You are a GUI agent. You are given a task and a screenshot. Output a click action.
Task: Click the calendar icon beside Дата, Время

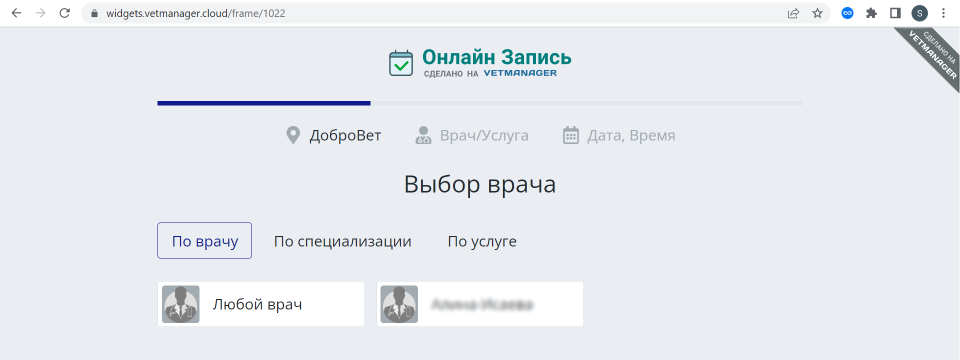pyautogui.click(x=571, y=135)
